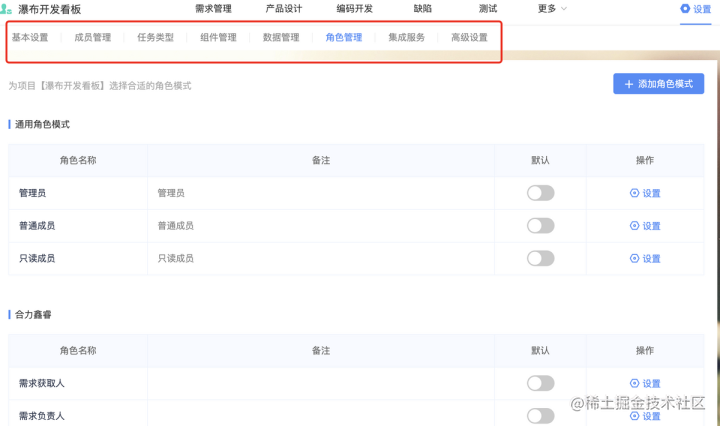Select the 角色管理 tab

pos(344,38)
